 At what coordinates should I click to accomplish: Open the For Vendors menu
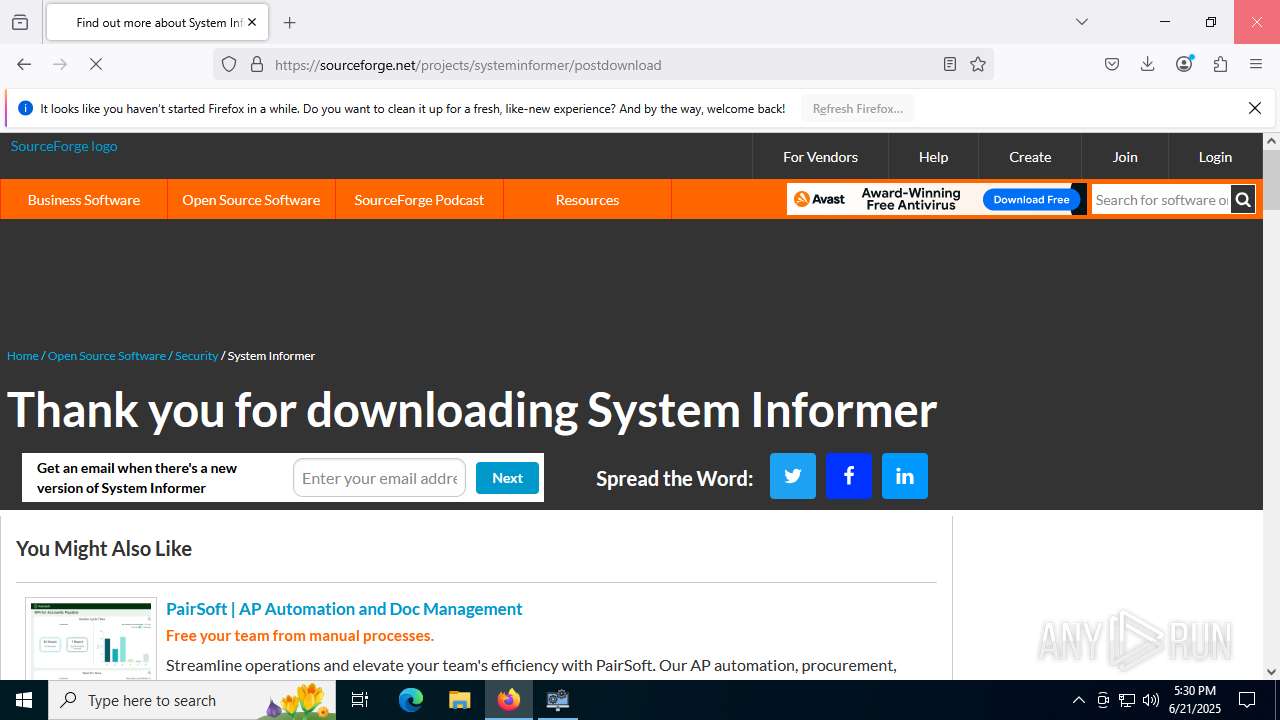pos(820,157)
